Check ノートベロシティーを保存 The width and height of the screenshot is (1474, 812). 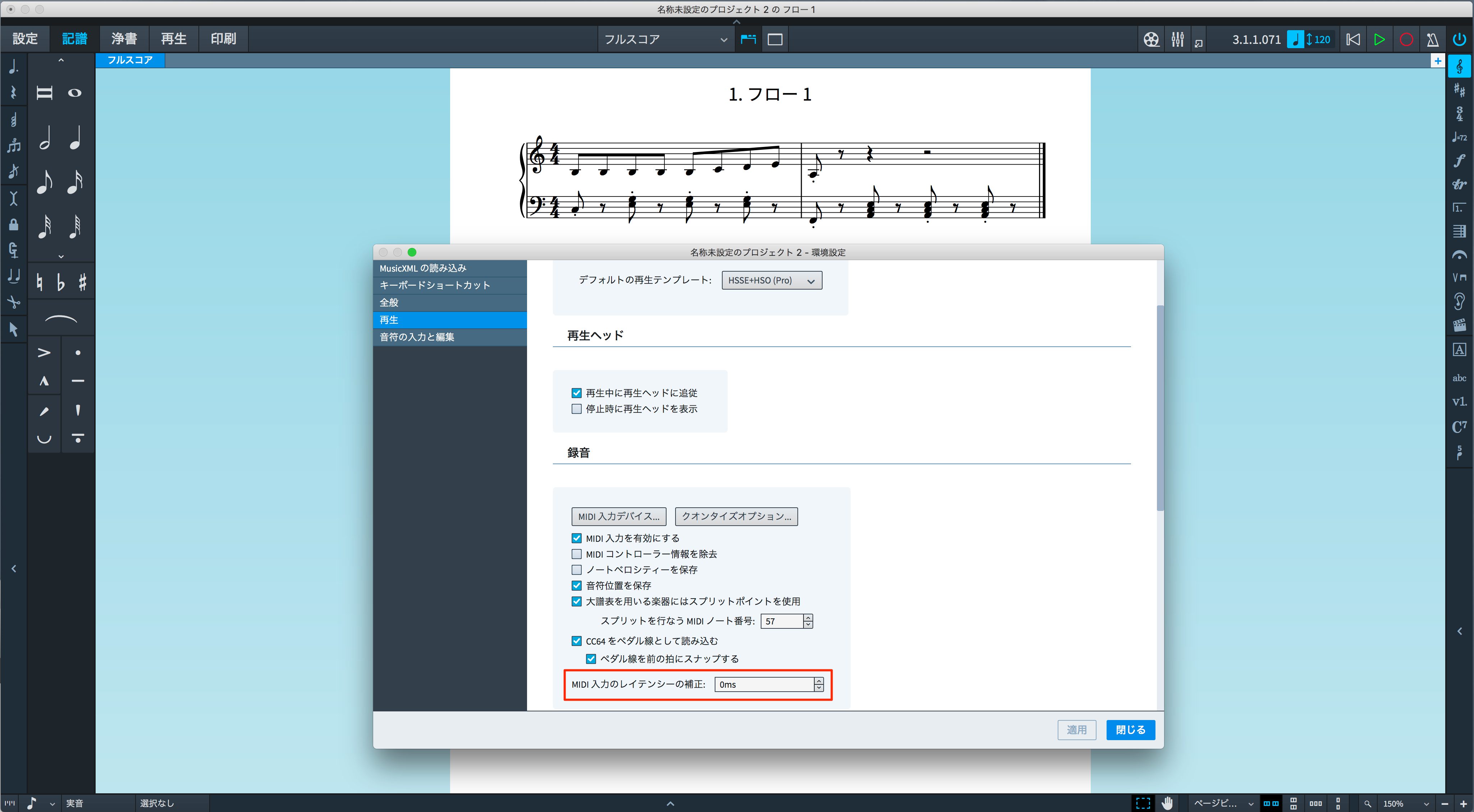(x=577, y=569)
